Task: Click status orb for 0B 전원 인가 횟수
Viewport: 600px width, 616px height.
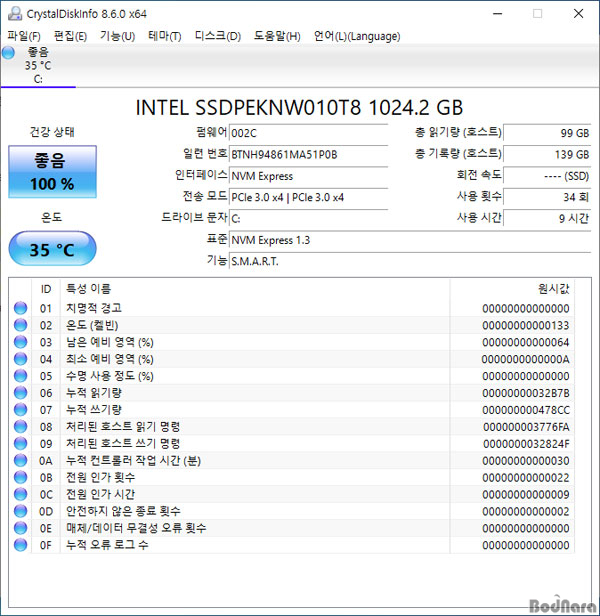Action: click(x=20, y=477)
